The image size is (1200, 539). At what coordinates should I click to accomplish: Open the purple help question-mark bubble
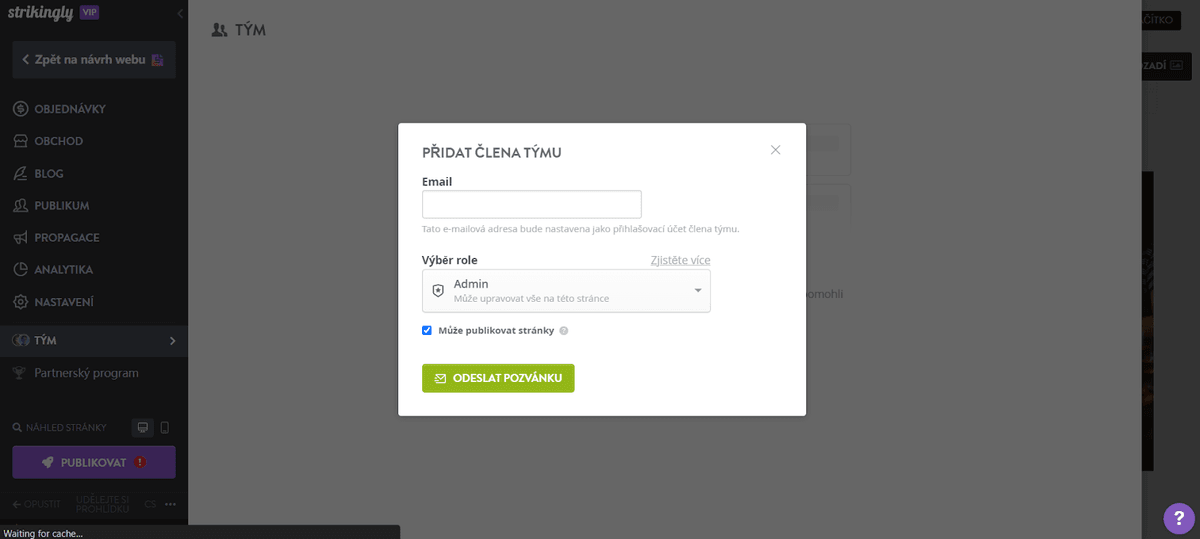point(1180,518)
